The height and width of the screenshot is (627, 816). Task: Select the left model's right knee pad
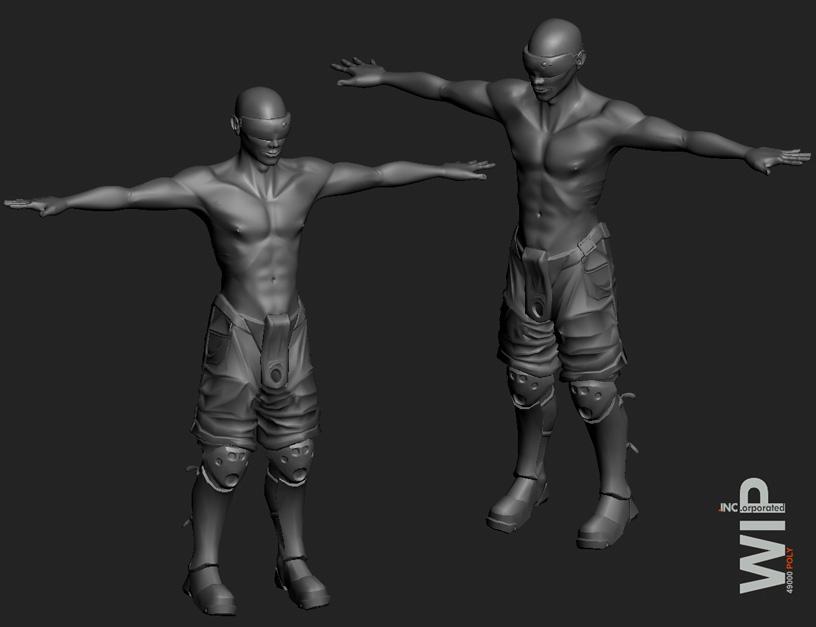[x=228, y=465]
